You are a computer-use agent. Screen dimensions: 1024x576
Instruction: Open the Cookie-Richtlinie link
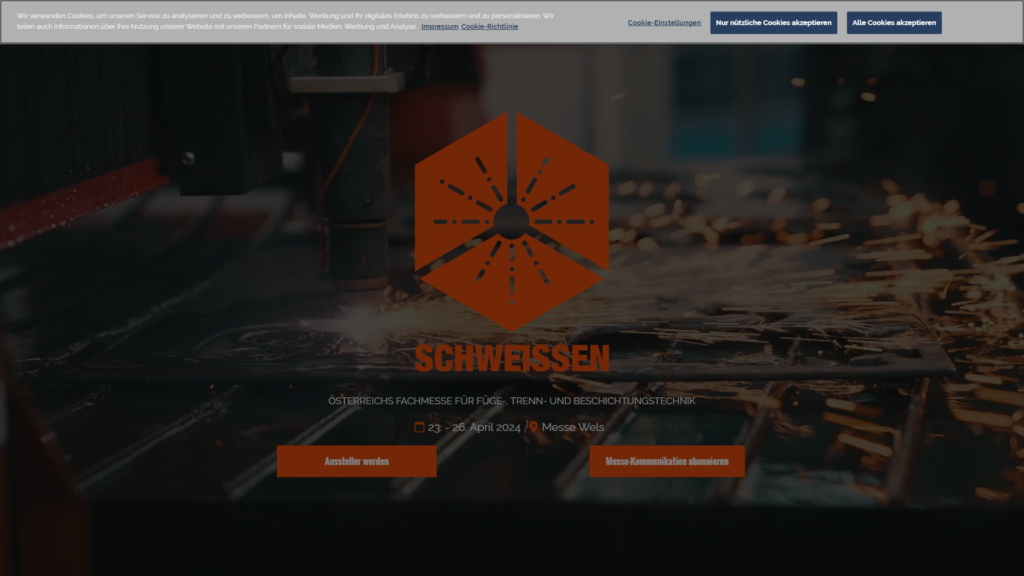[x=489, y=27]
